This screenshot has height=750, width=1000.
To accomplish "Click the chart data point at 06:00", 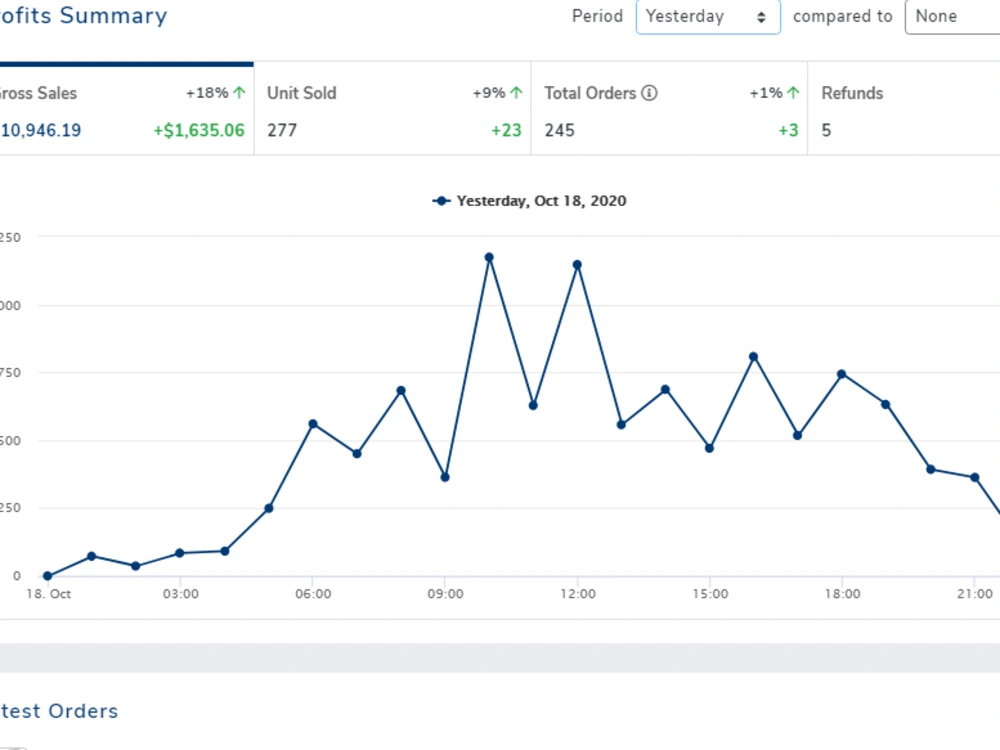I will tap(313, 424).
